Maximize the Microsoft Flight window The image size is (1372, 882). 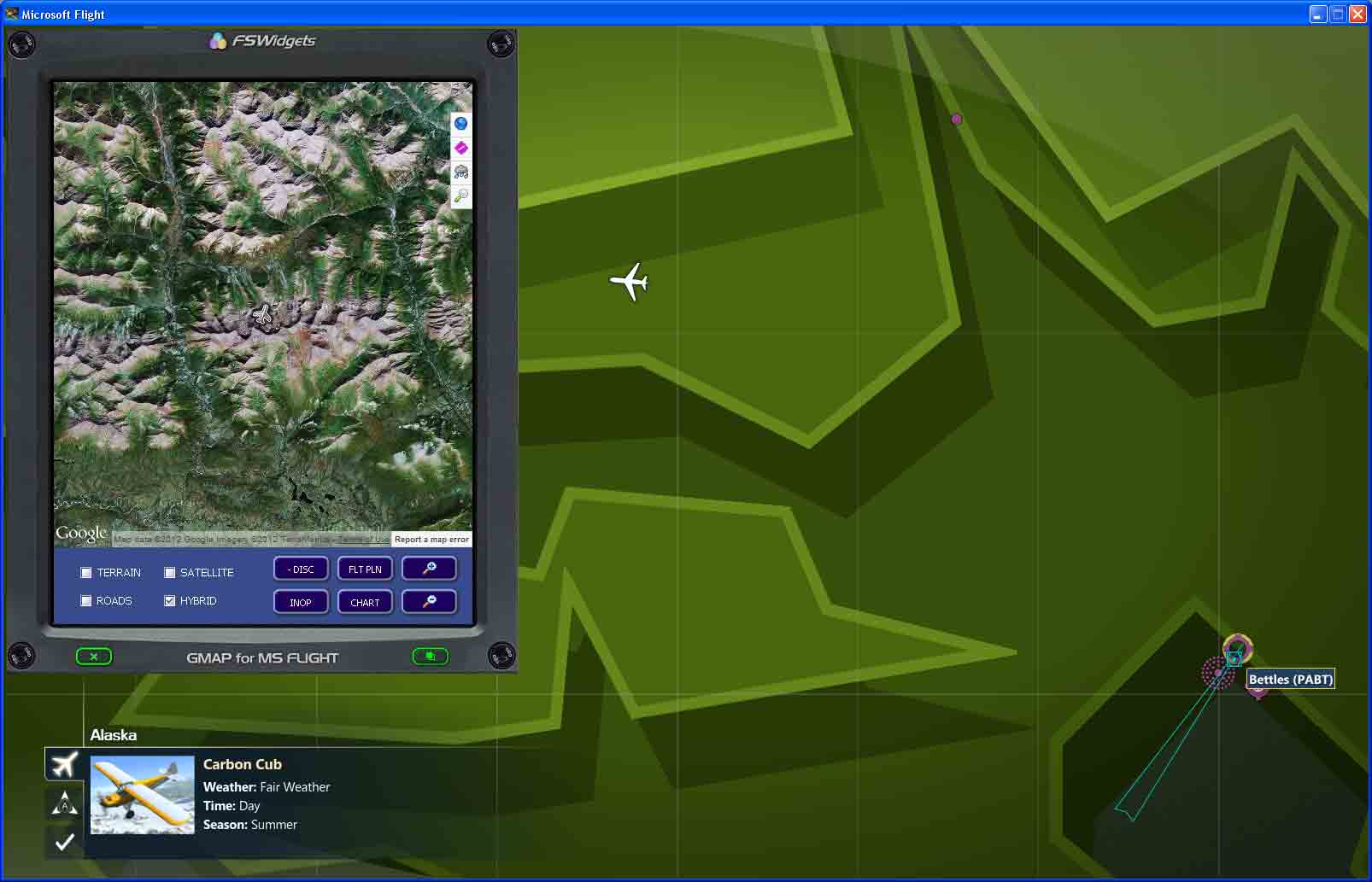(x=1338, y=14)
